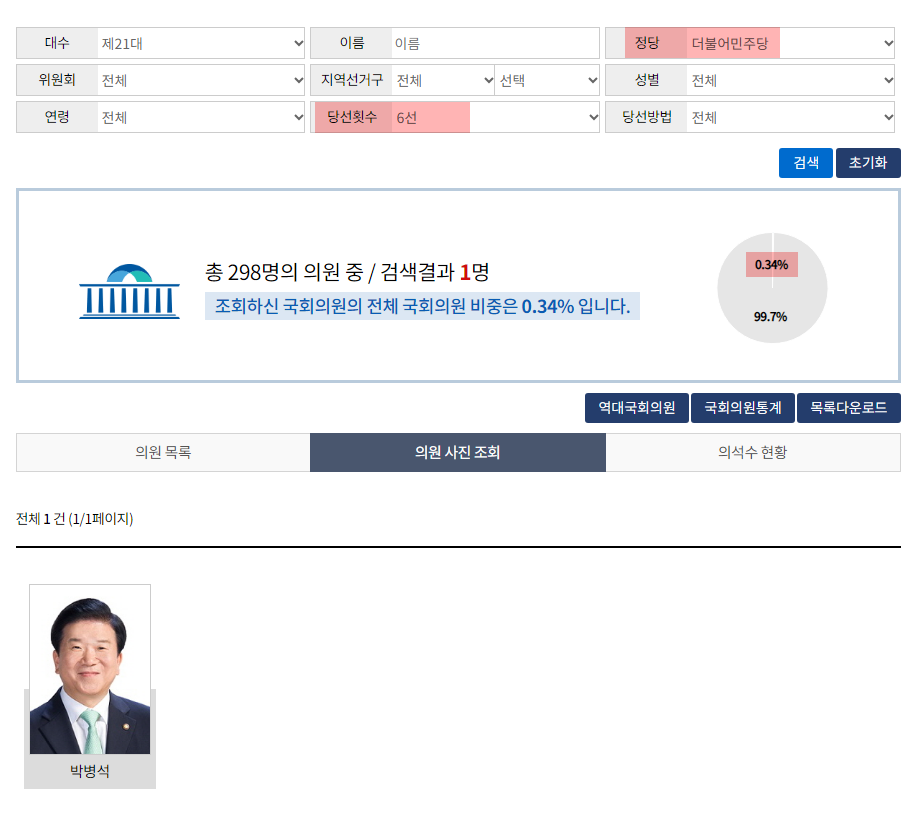Click the pie chart of member ratio
Image resolution: width=914 pixels, height=817 pixels.
coord(772,289)
